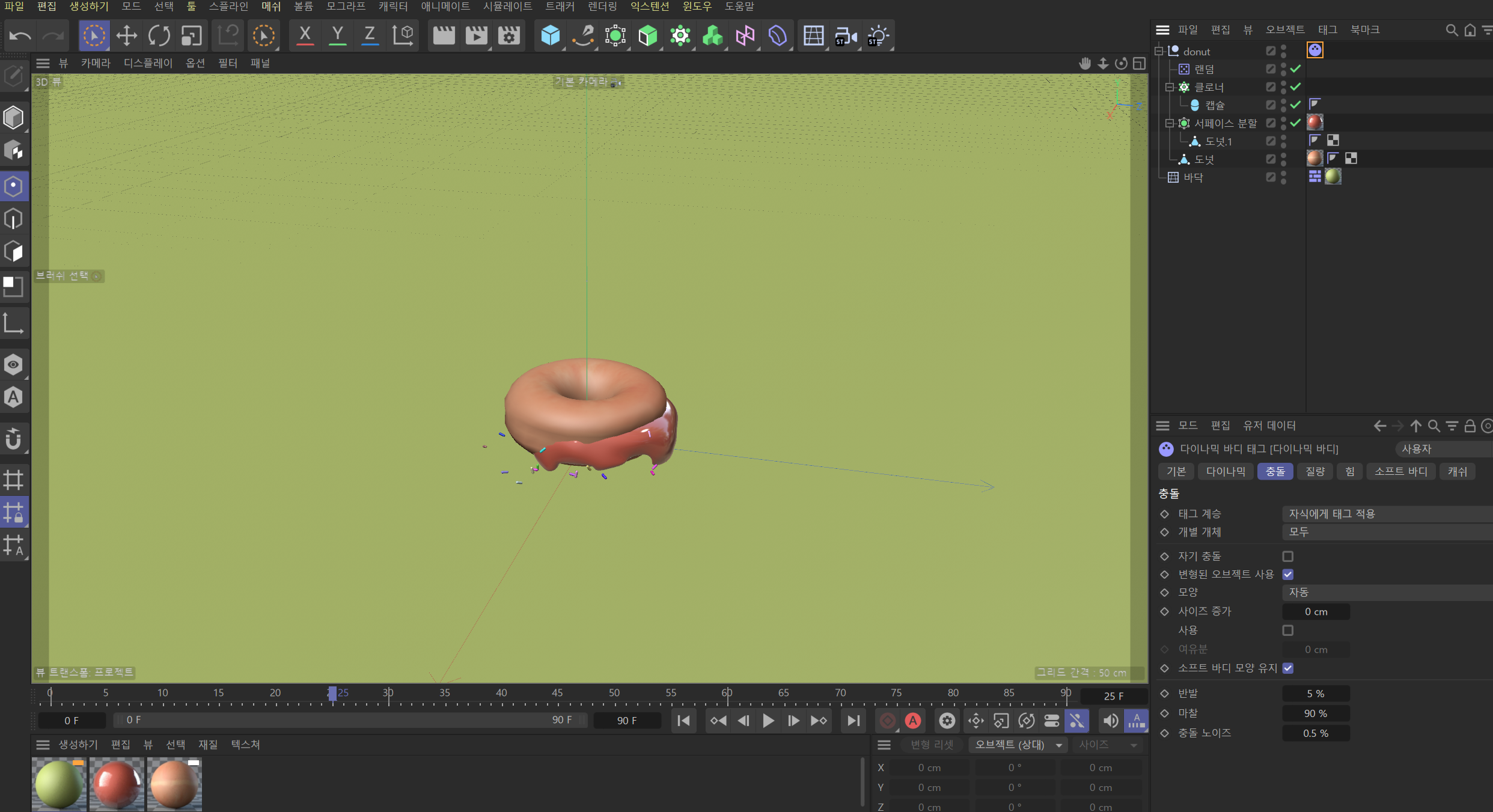Click the dynamics body tag on donut
Viewport: 1493px width, 812px height.
pyautogui.click(x=1315, y=50)
